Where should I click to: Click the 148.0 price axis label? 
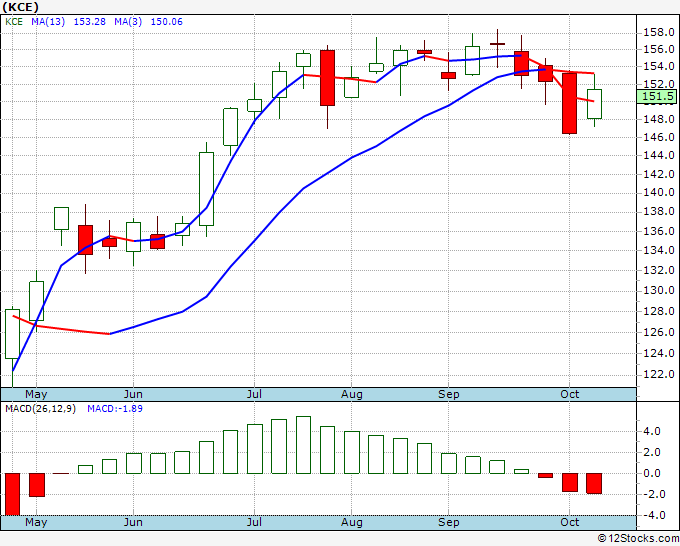(658, 119)
